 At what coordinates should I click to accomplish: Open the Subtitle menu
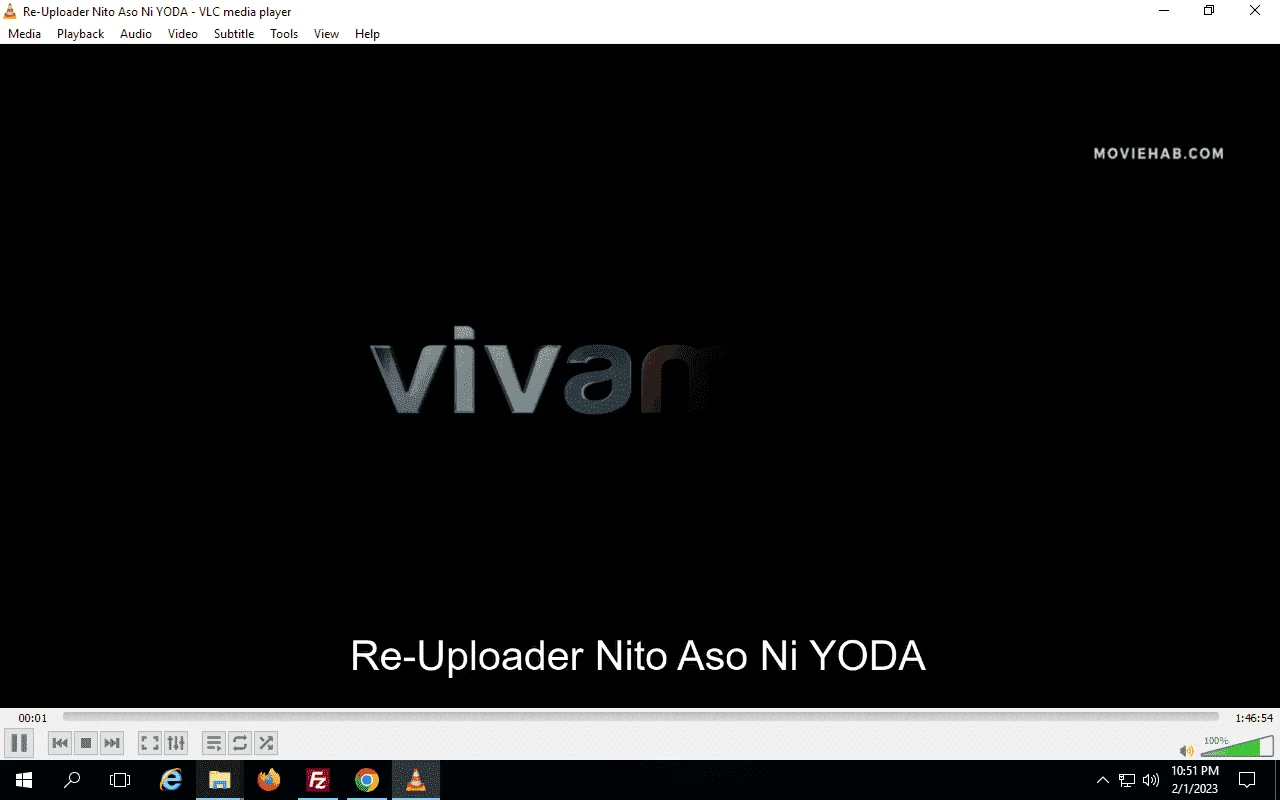coord(234,33)
